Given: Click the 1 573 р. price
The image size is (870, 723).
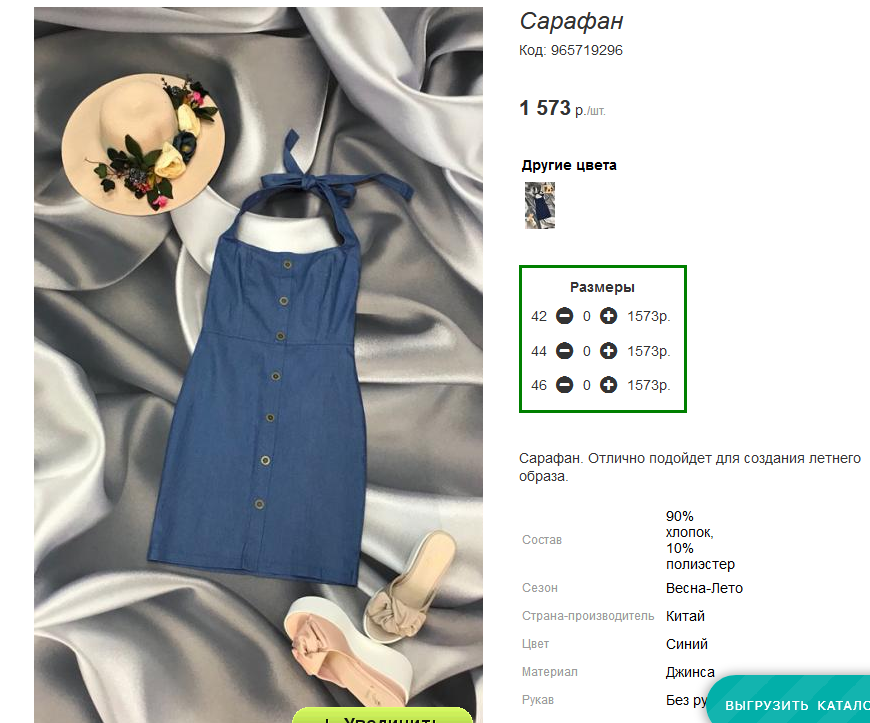Looking at the screenshot, I should click(x=562, y=108).
